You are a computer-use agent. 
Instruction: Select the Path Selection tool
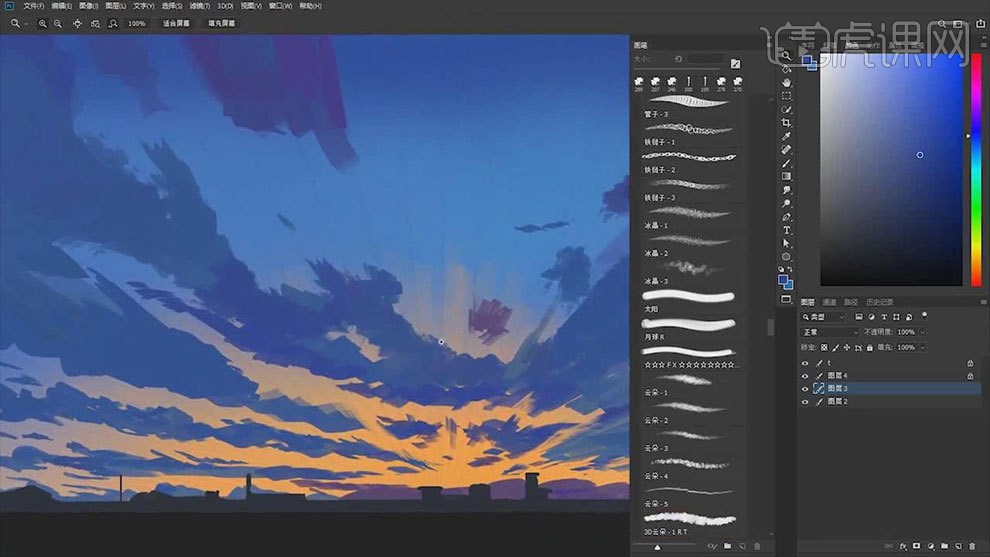786,243
